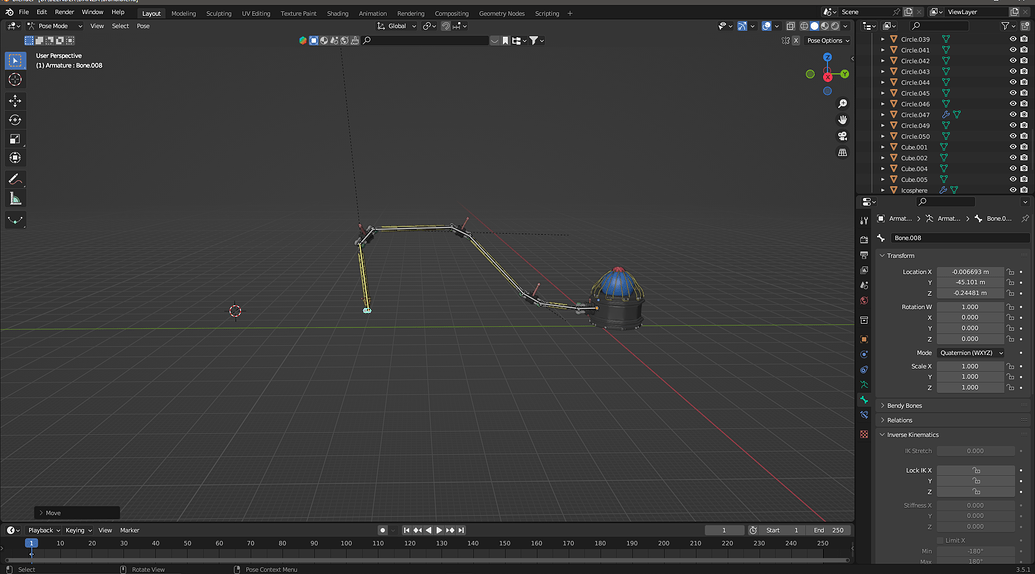Click the pan view hand icon

(842, 119)
